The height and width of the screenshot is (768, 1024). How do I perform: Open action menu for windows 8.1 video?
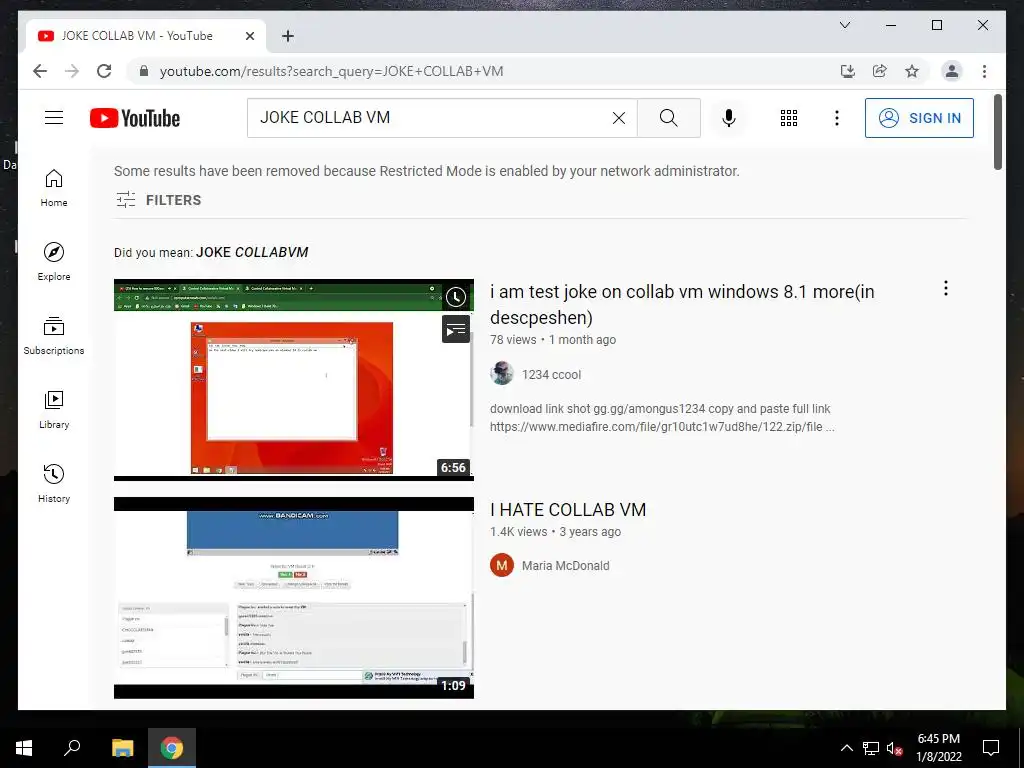click(x=946, y=289)
